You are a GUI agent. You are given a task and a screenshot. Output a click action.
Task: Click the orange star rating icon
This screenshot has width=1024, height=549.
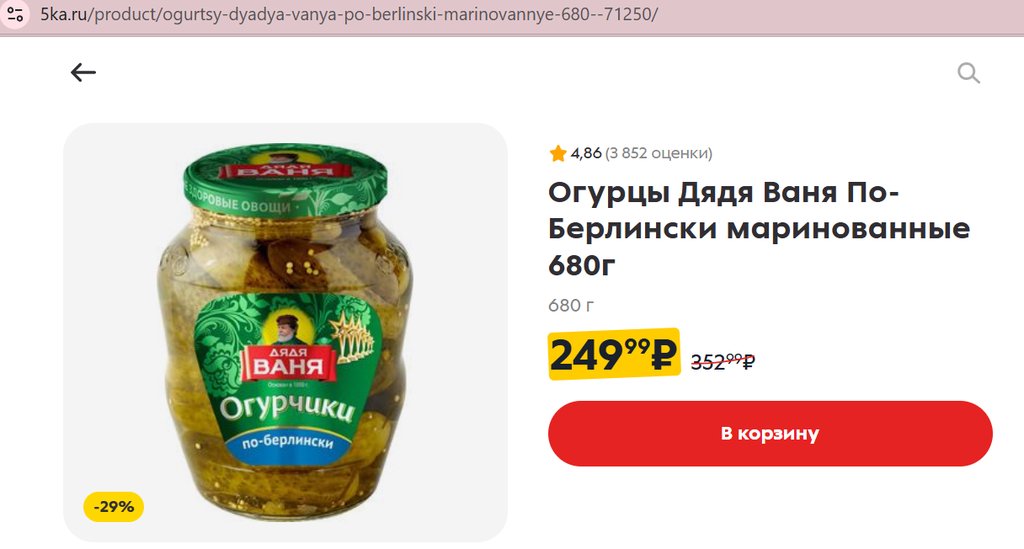[558, 153]
